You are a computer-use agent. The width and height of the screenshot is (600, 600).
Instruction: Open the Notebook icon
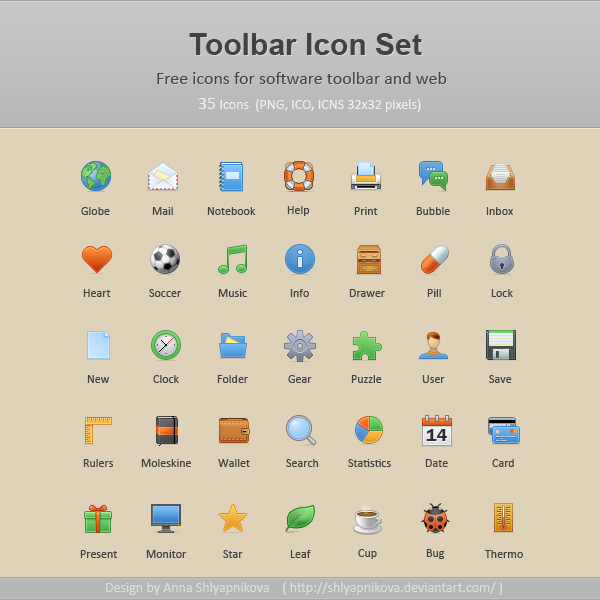coord(231,176)
